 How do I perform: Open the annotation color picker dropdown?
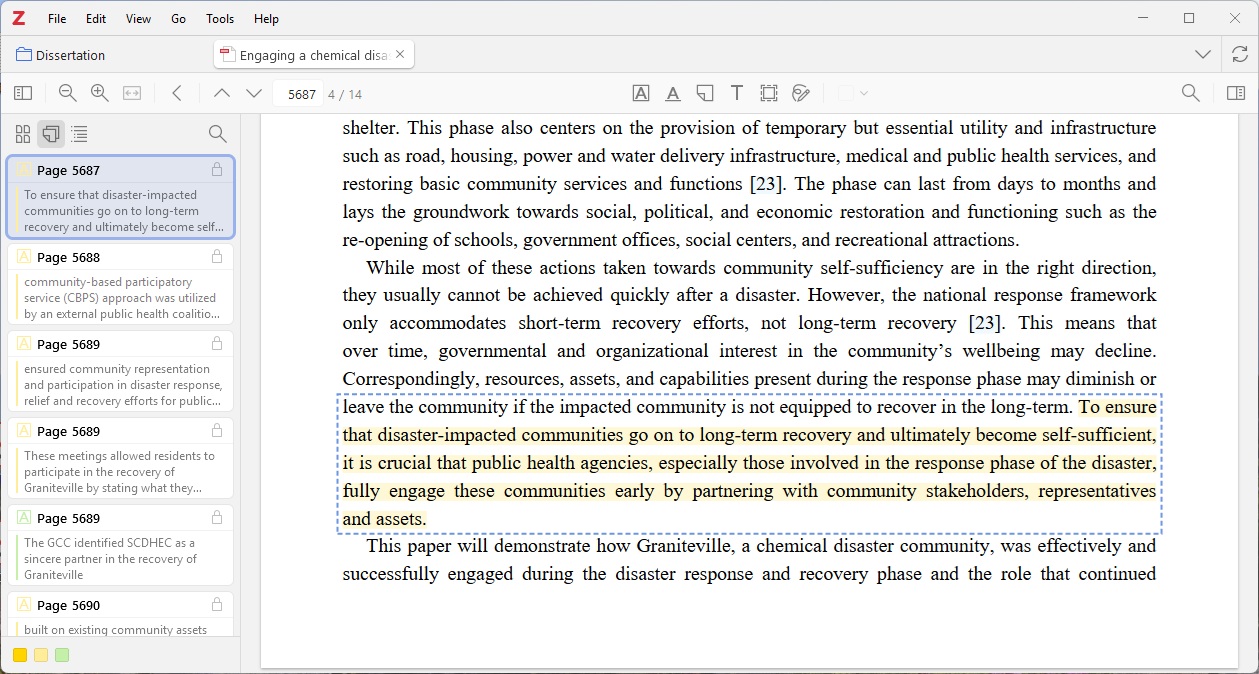point(853,93)
